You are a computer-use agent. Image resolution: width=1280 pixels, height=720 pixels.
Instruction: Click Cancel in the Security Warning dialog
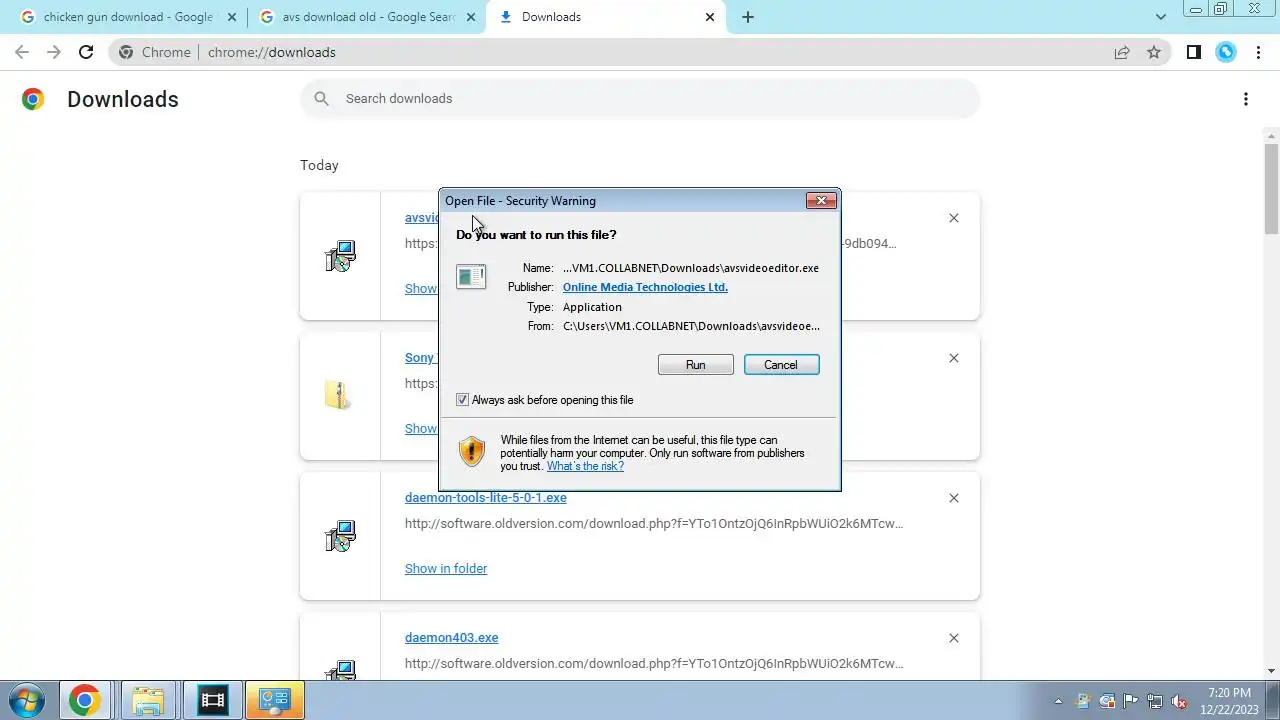pos(781,365)
